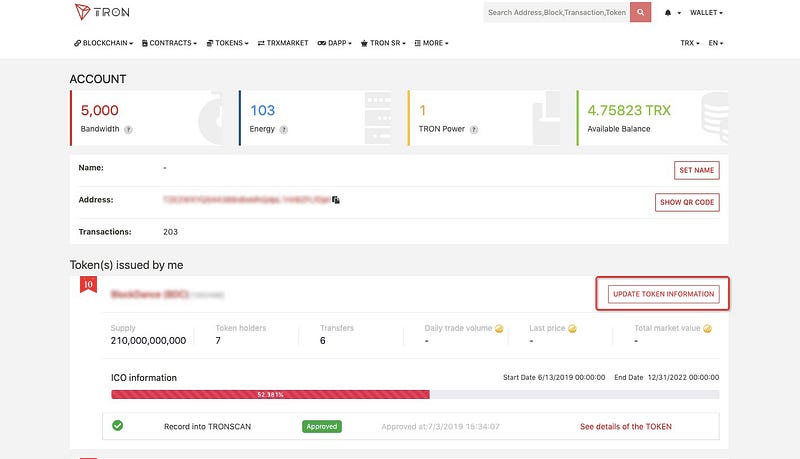Click the Bandwidth help question icon

click(128, 130)
